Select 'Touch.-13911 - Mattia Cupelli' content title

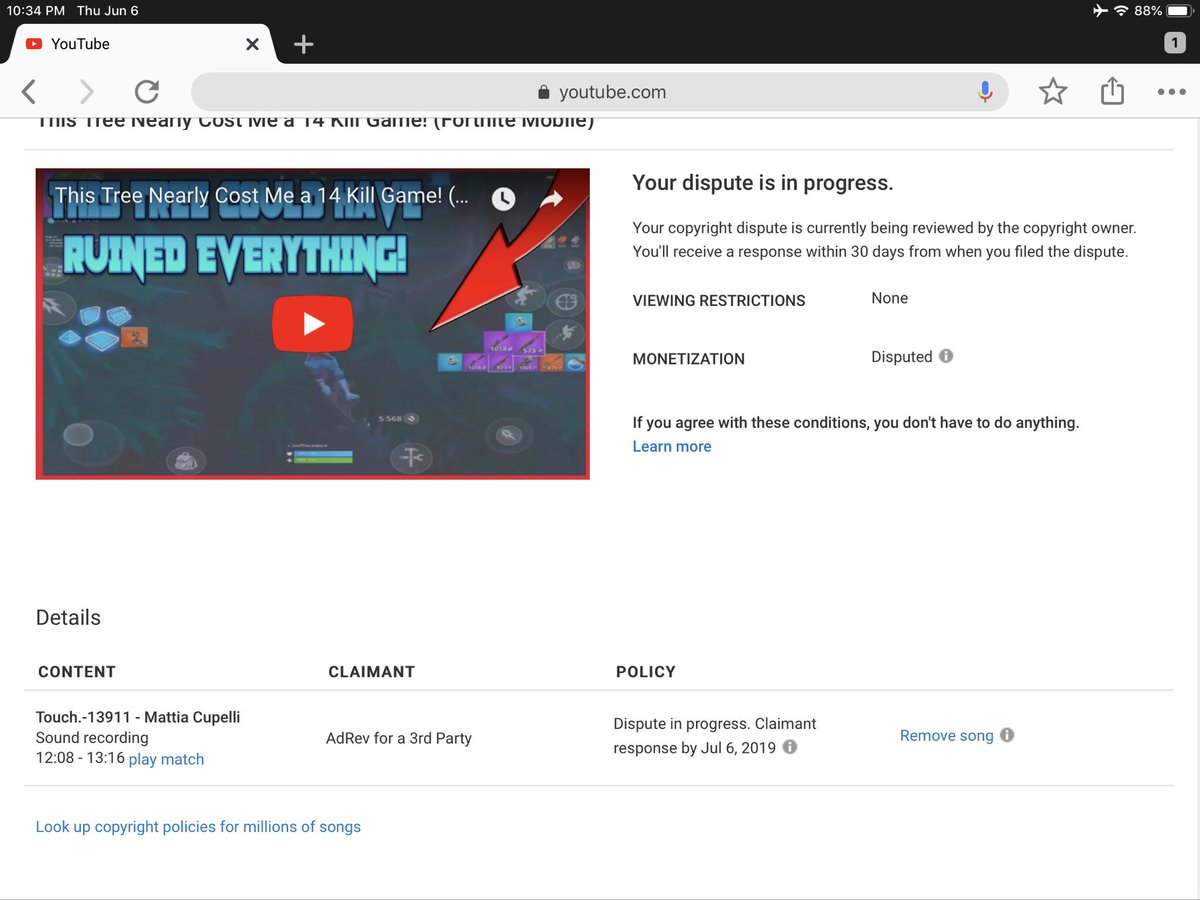(138, 717)
